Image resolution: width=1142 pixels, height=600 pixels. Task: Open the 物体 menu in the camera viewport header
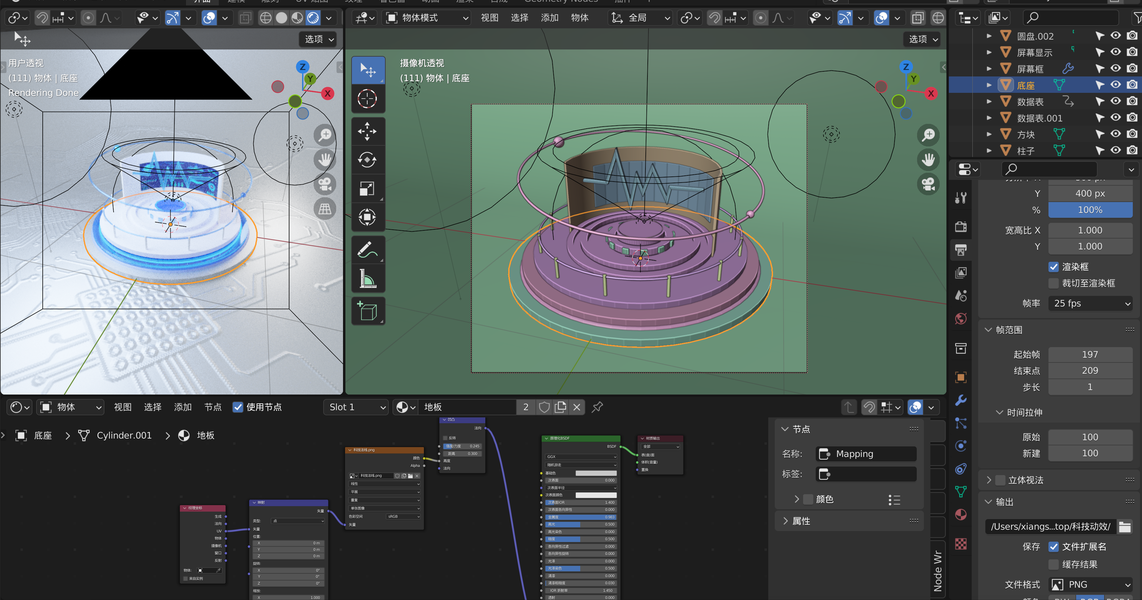coord(580,17)
